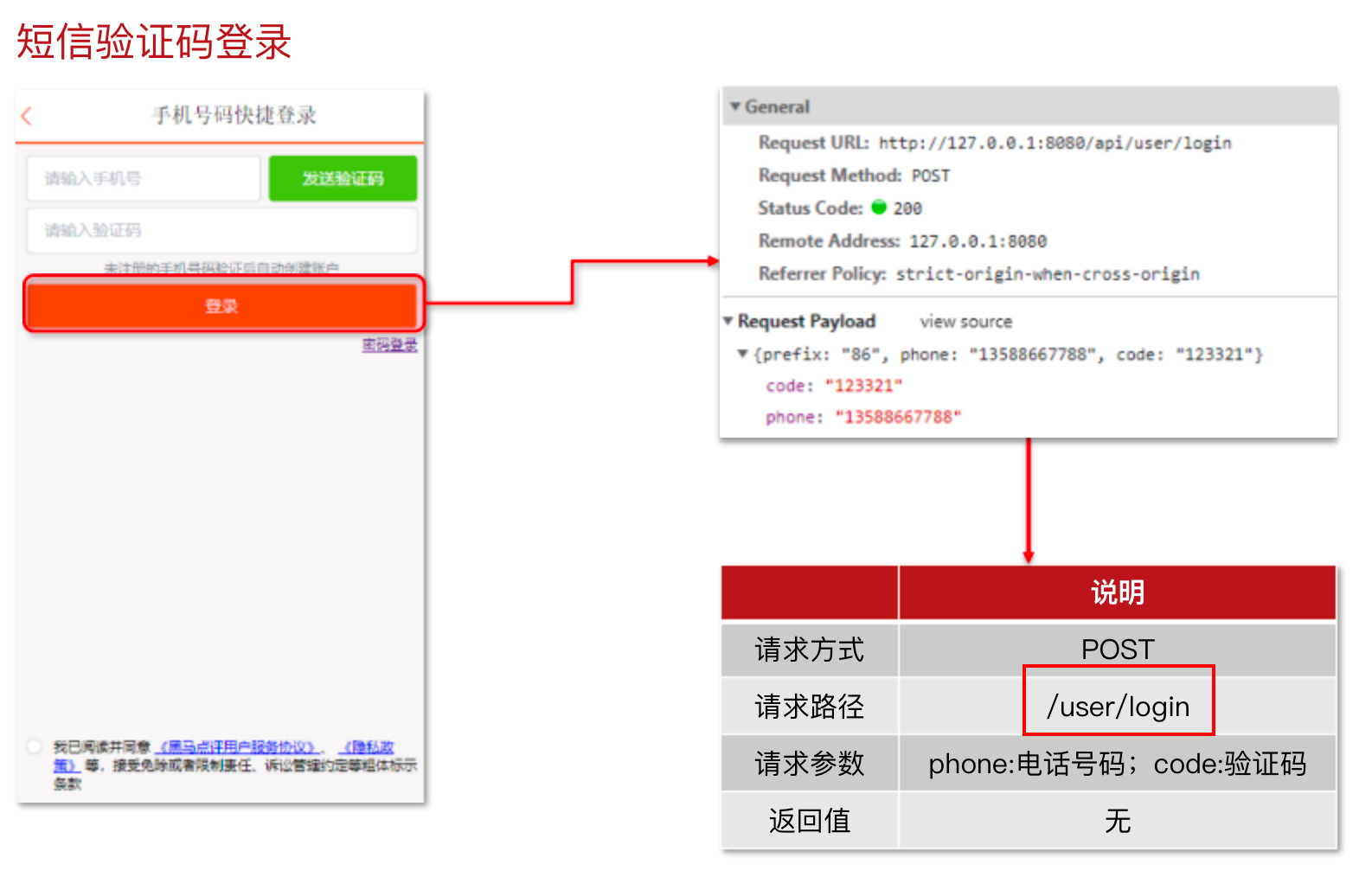The height and width of the screenshot is (877, 1372).
Task: Click the 无 return value cell
Action: pyautogui.click(x=1118, y=821)
